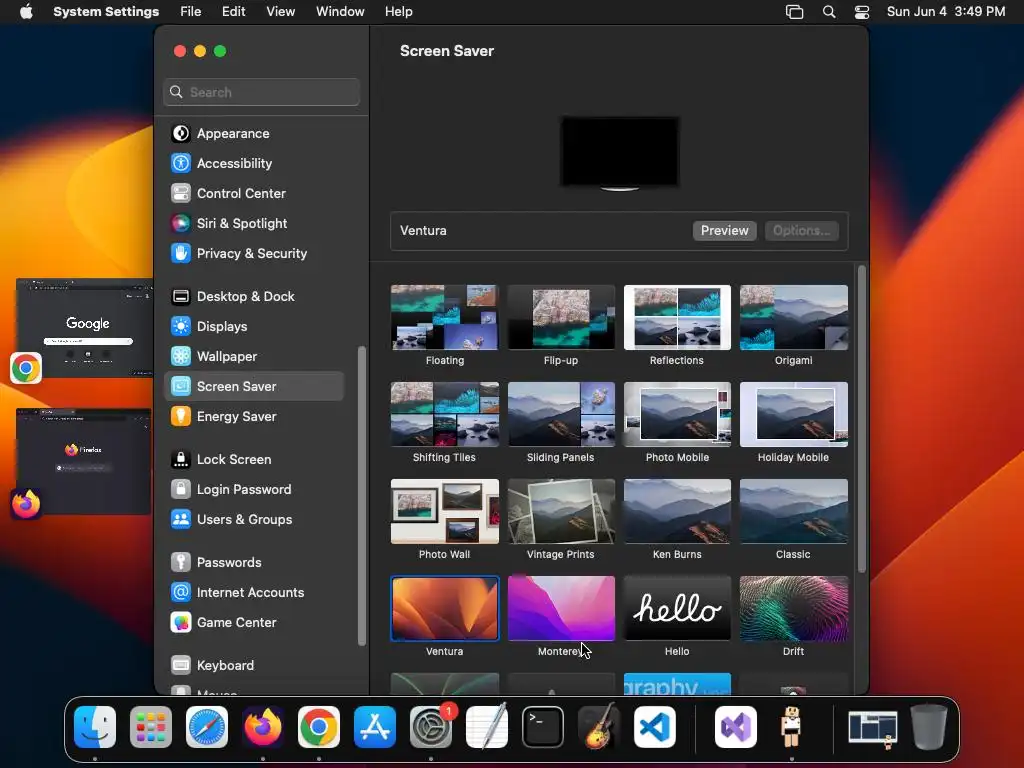The image size is (1024, 768).
Task: Open purple Visual Studio in Dock
Action: [736, 727]
